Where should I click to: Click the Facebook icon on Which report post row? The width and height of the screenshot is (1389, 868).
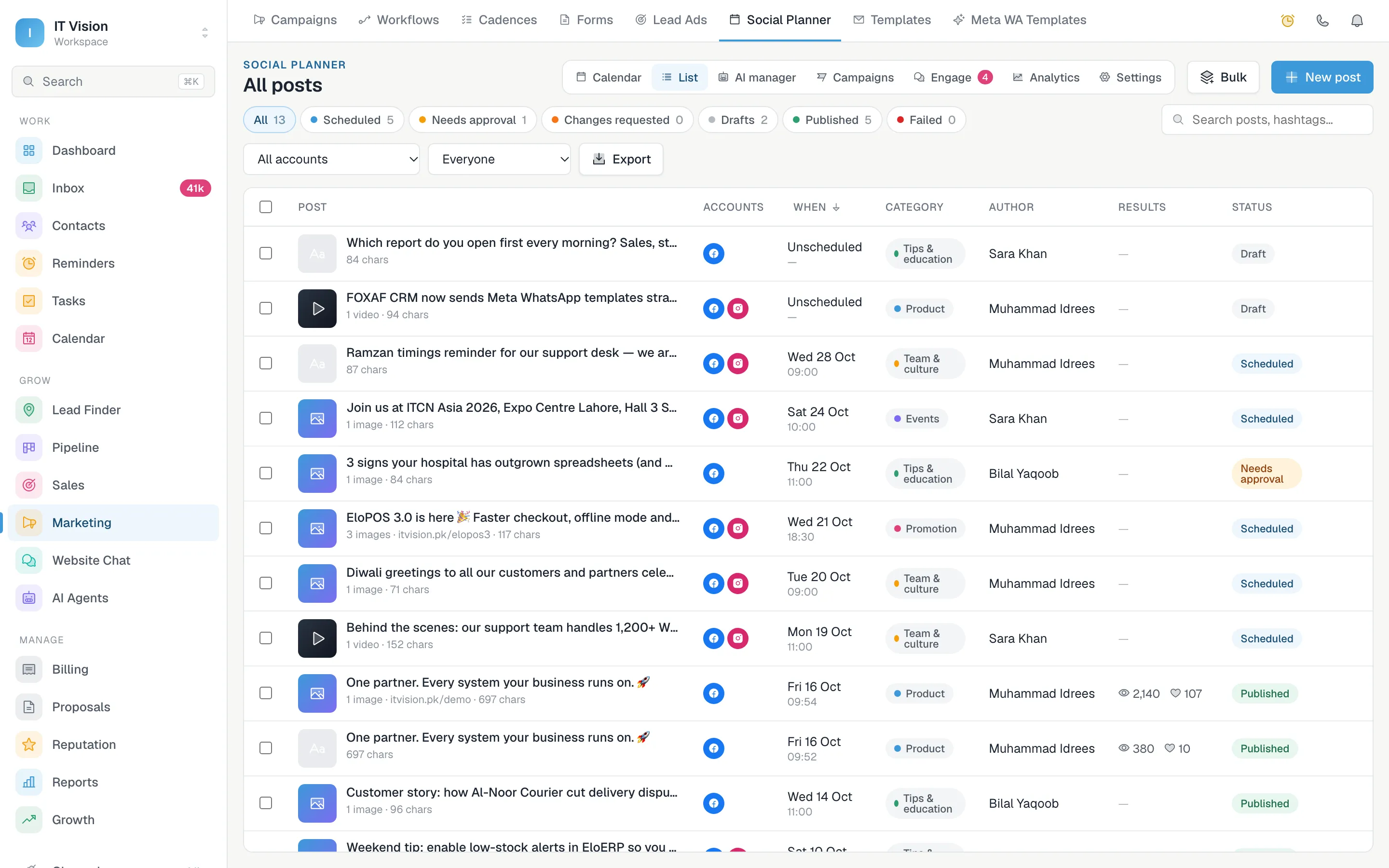(713, 254)
